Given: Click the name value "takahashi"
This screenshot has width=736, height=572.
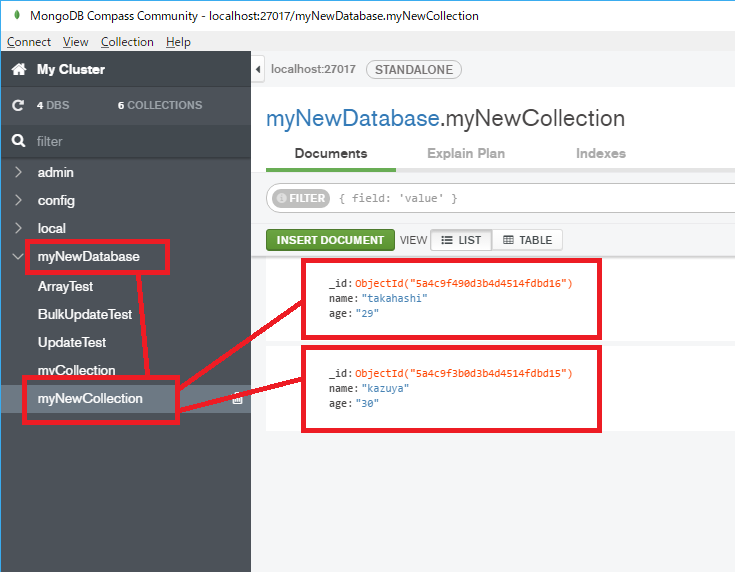Looking at the screenshot, I should pos(394,298).
